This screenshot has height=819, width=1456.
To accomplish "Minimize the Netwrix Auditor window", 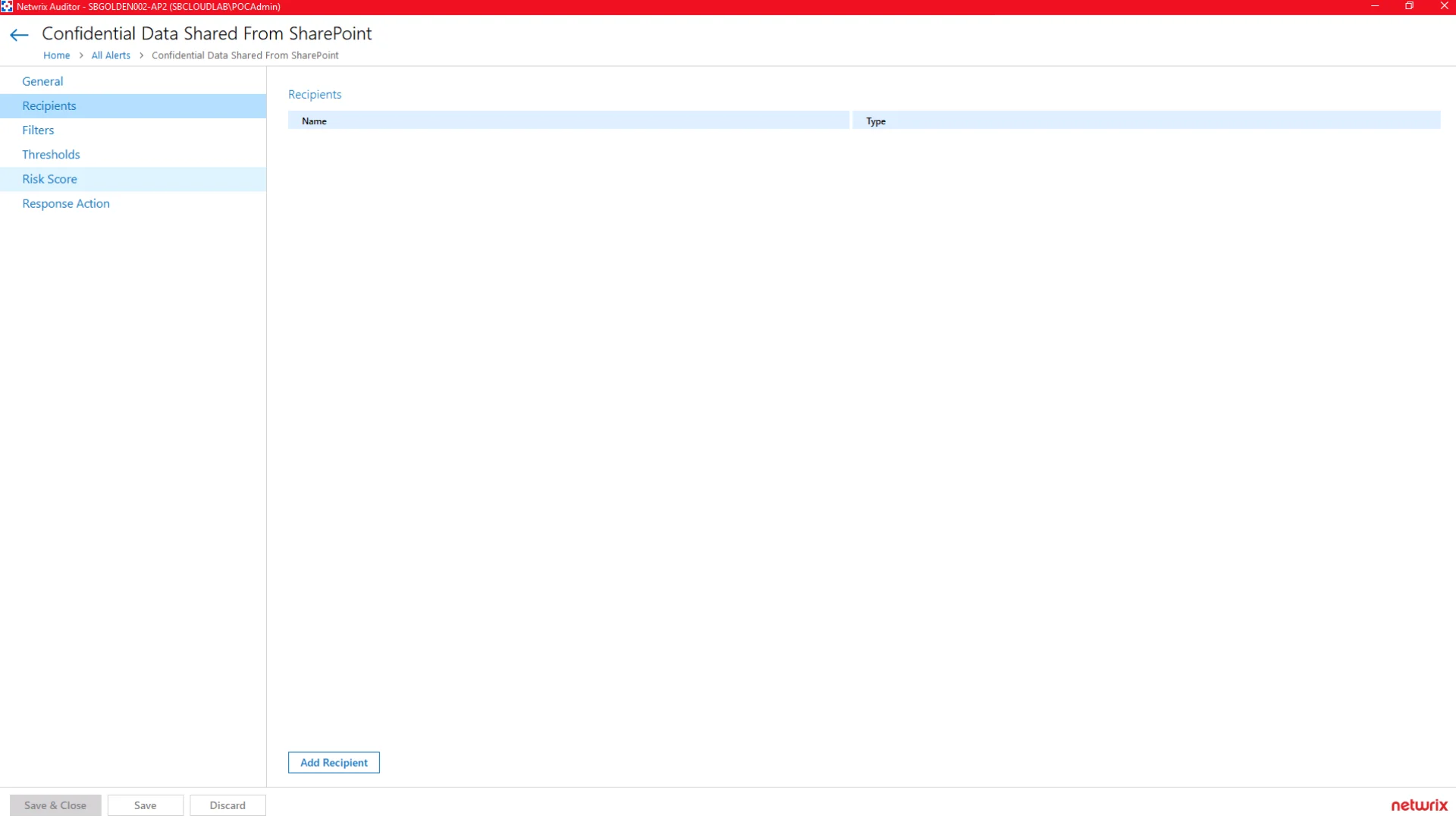I will pos(1375,6).
